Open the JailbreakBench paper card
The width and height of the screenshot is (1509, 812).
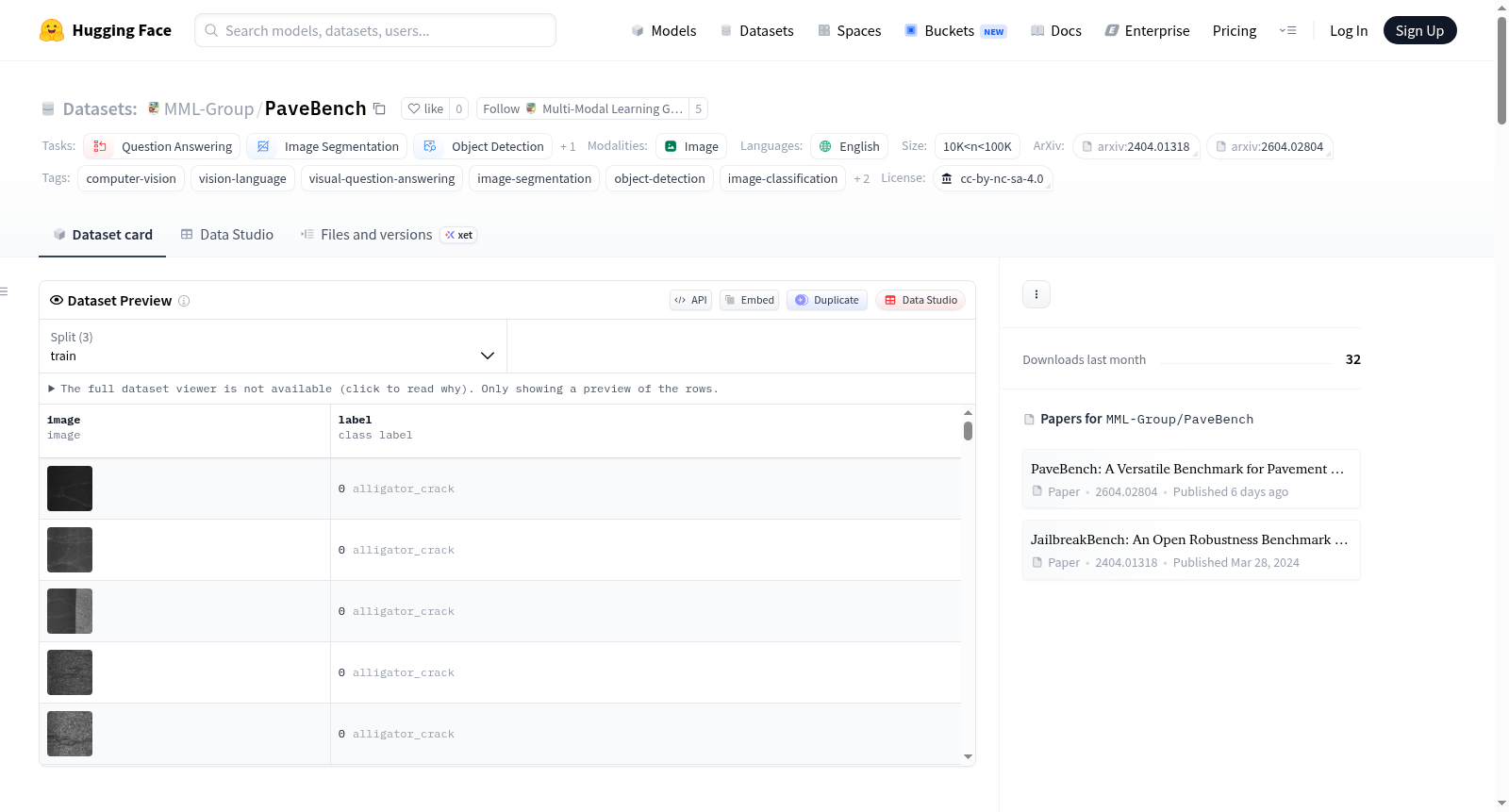tap(1191, 550)
